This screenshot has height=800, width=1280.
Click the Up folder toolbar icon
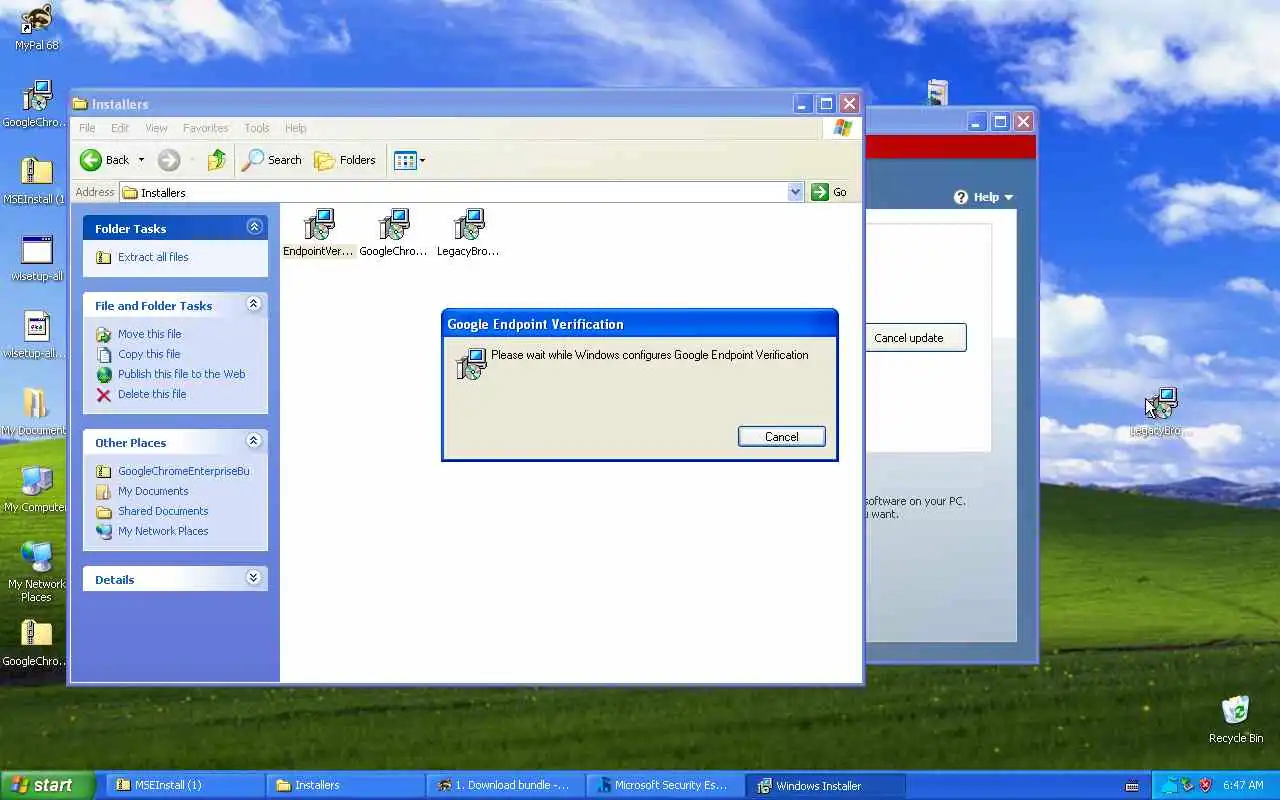click(216, 160)
